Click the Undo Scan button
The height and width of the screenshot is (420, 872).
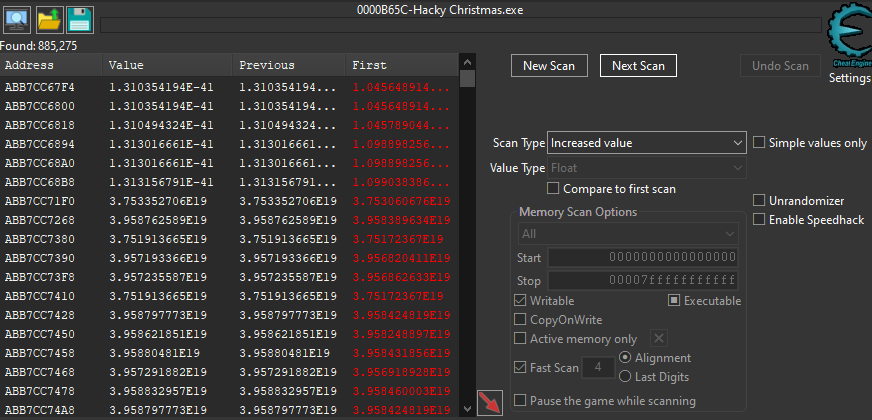click(780, 66)
